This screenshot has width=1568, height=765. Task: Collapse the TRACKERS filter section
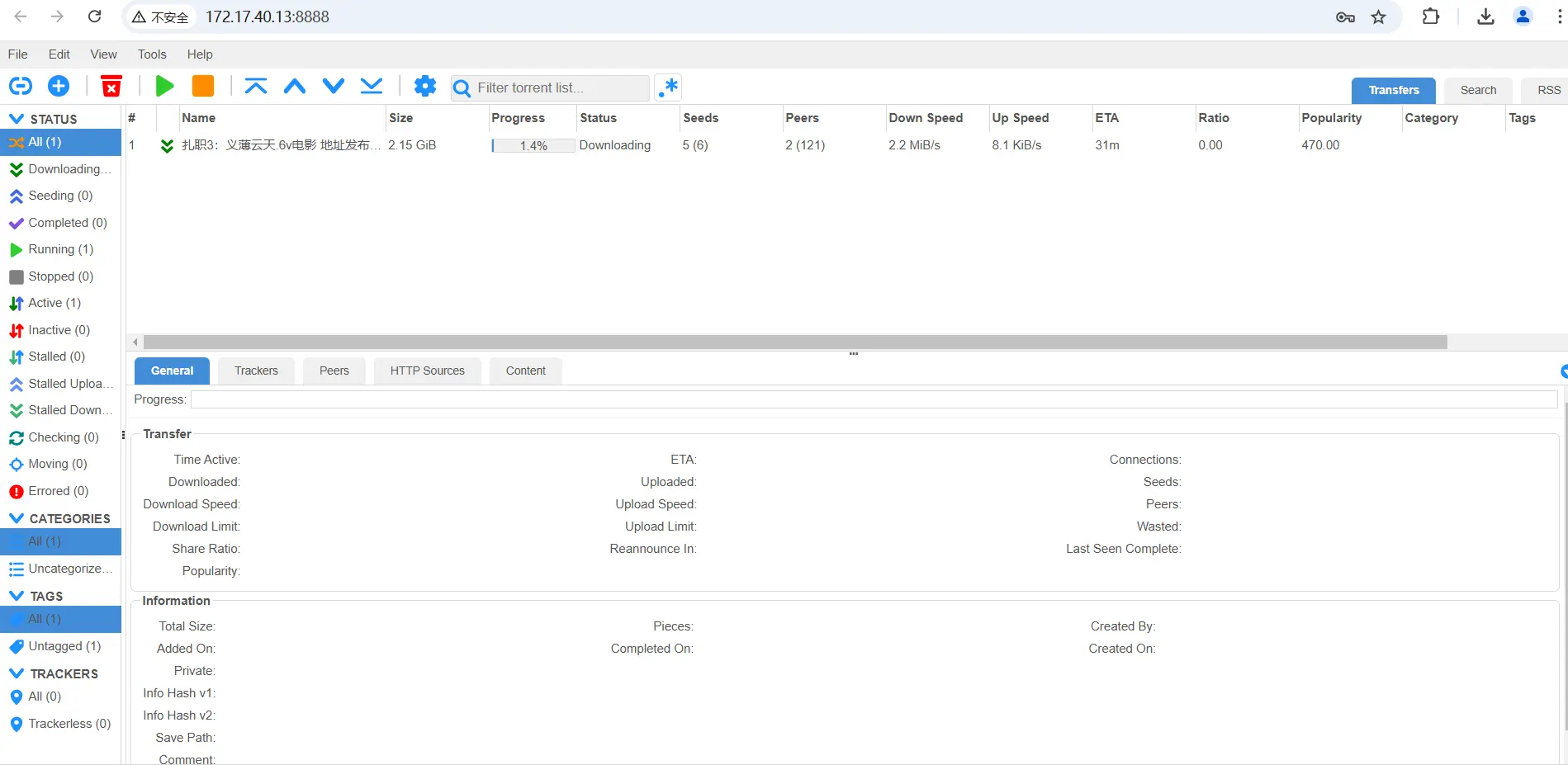16,673
